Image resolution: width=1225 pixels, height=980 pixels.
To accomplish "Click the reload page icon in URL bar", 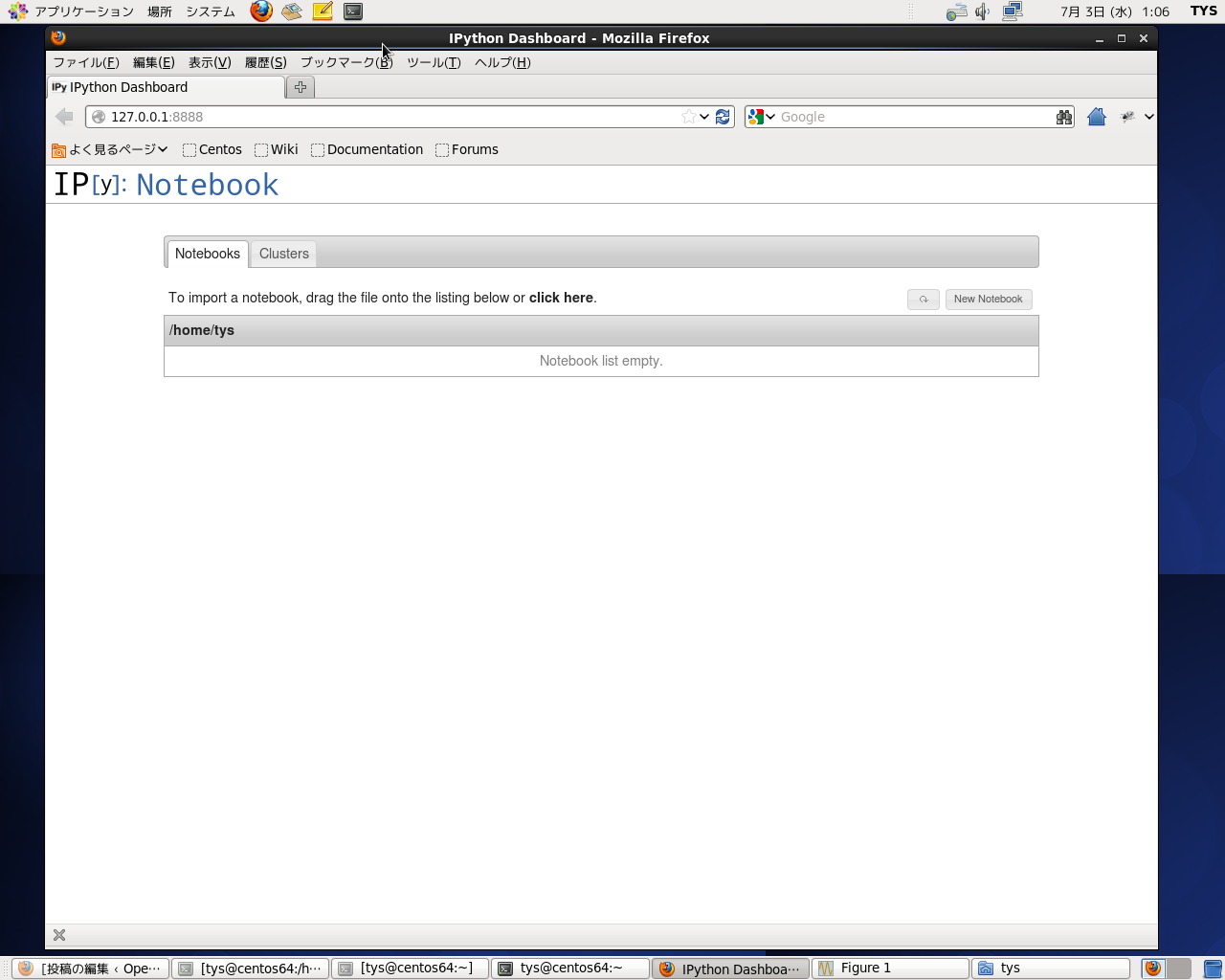I will 724,117.
